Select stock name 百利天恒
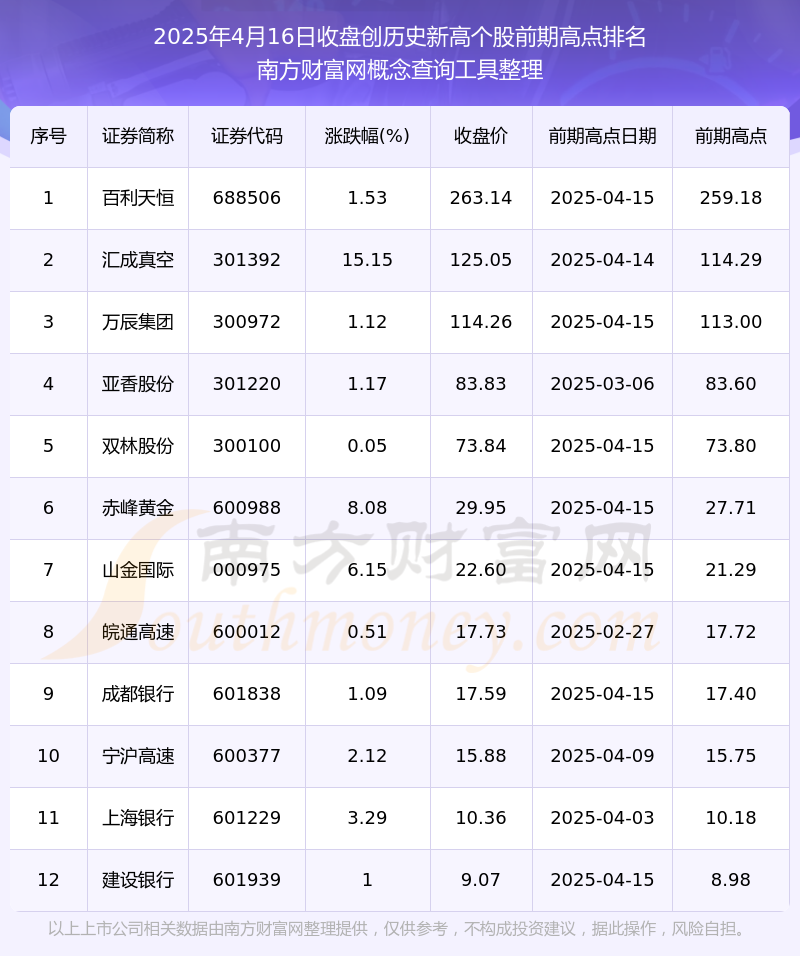This screenshot has height=956, width=800. (x=138, y=198)
